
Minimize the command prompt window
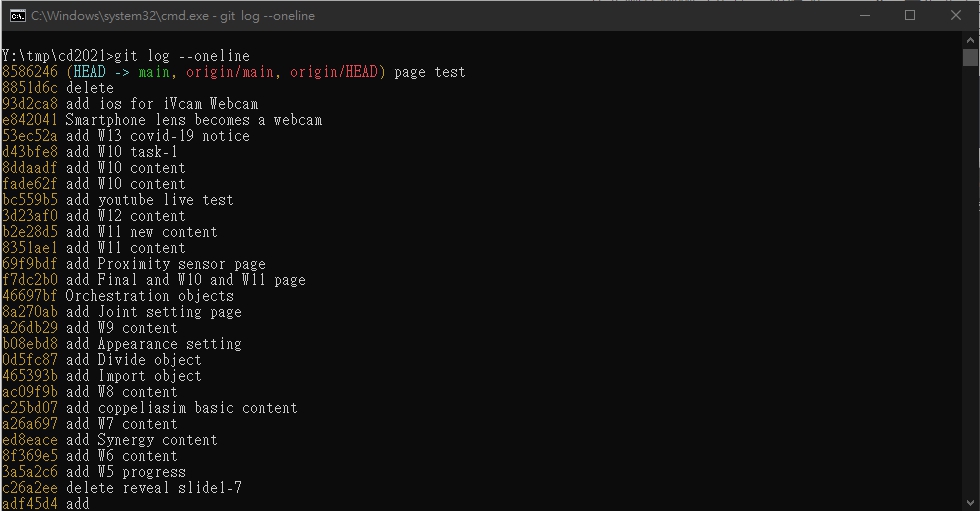865,16
